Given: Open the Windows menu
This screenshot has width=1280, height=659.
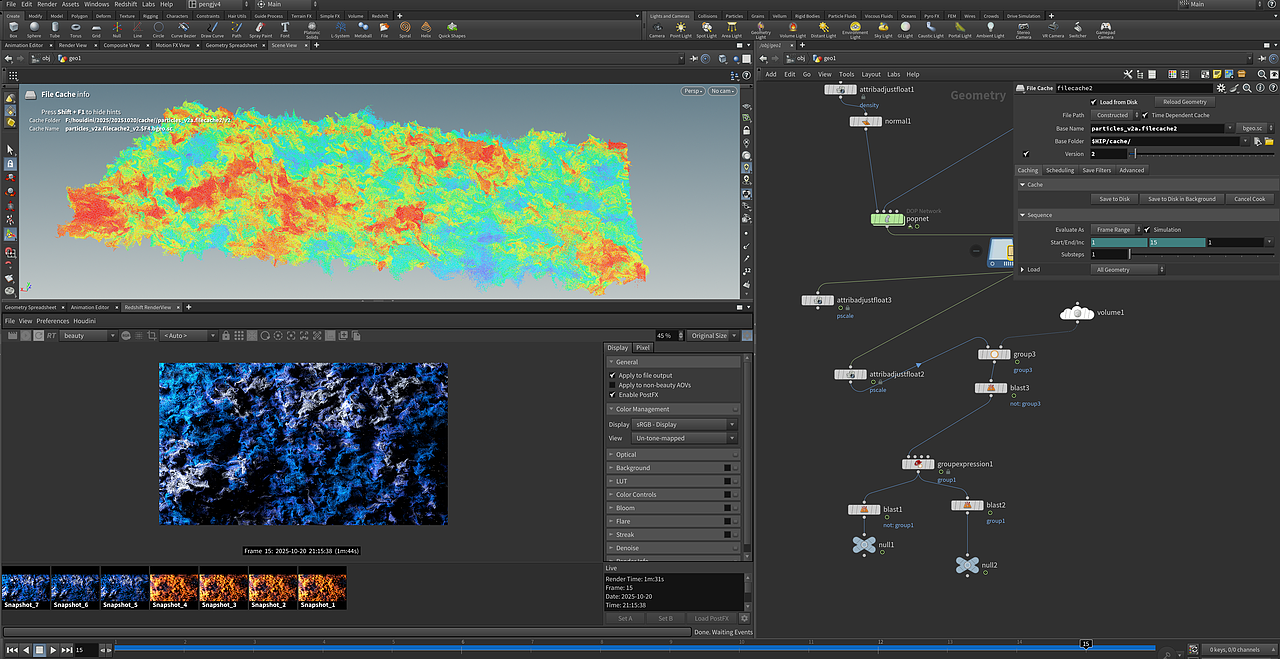Looking at the screenshot, I should [x=97, y=4].
